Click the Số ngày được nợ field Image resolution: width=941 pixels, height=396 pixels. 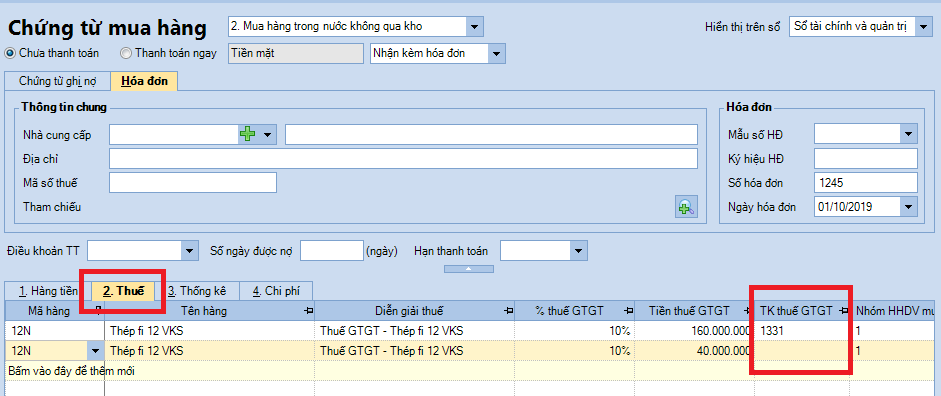[331, 251]
